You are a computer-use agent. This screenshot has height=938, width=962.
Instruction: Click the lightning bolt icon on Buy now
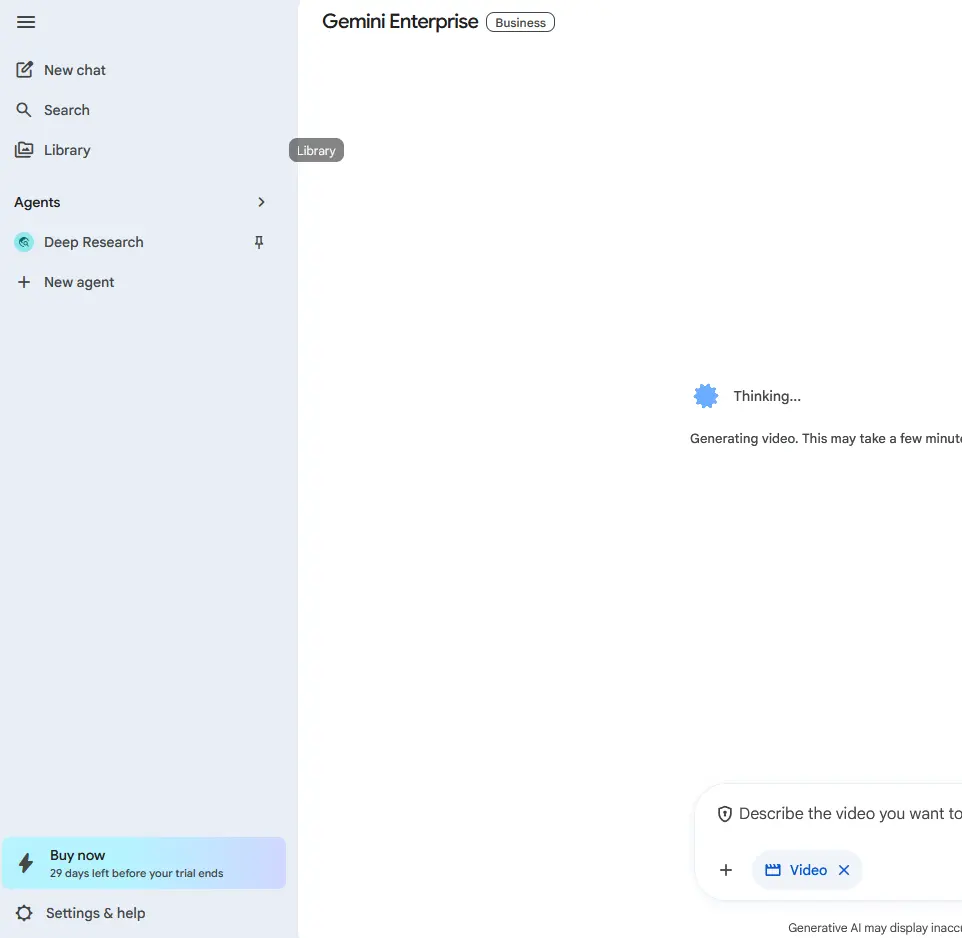point(26,863)
